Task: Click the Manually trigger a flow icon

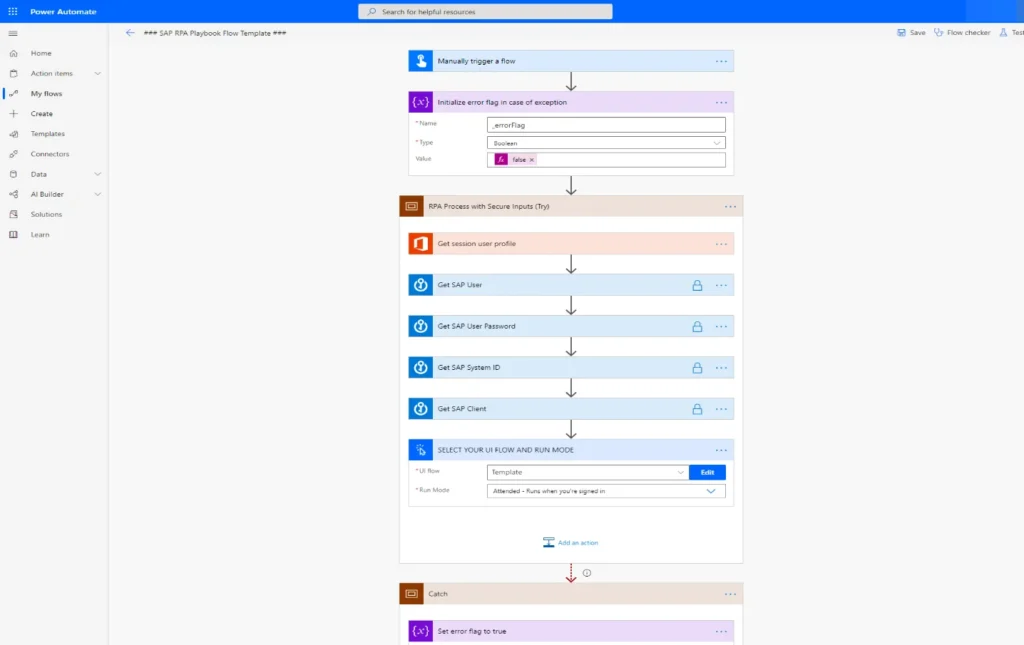Action: pyautogui.click(x=421, y=61)
